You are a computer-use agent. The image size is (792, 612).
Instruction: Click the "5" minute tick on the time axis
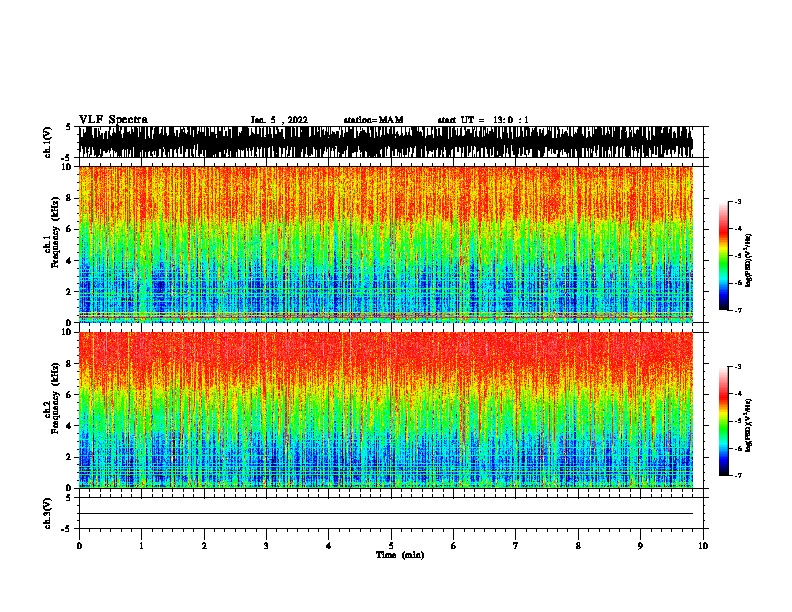(391, 546)
